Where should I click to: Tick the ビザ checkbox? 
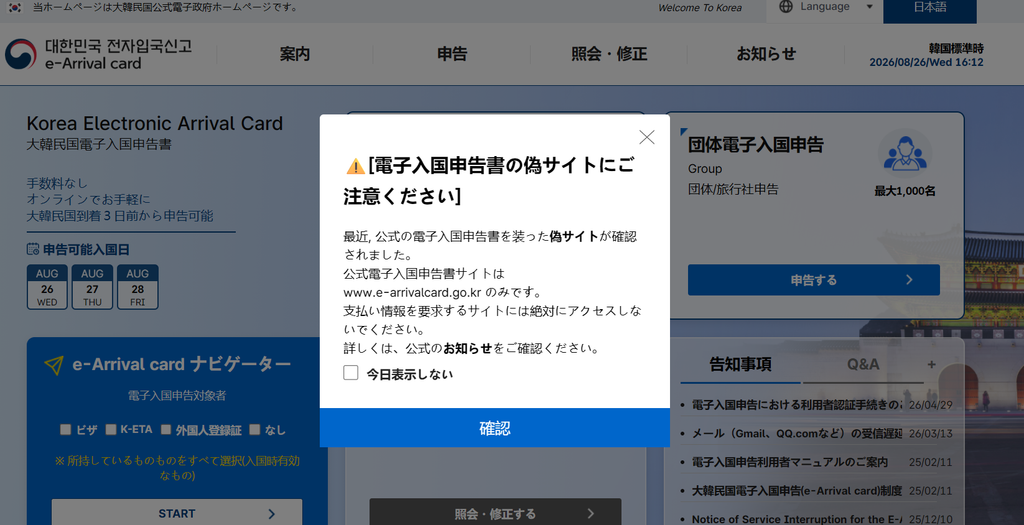click(65, 429)
